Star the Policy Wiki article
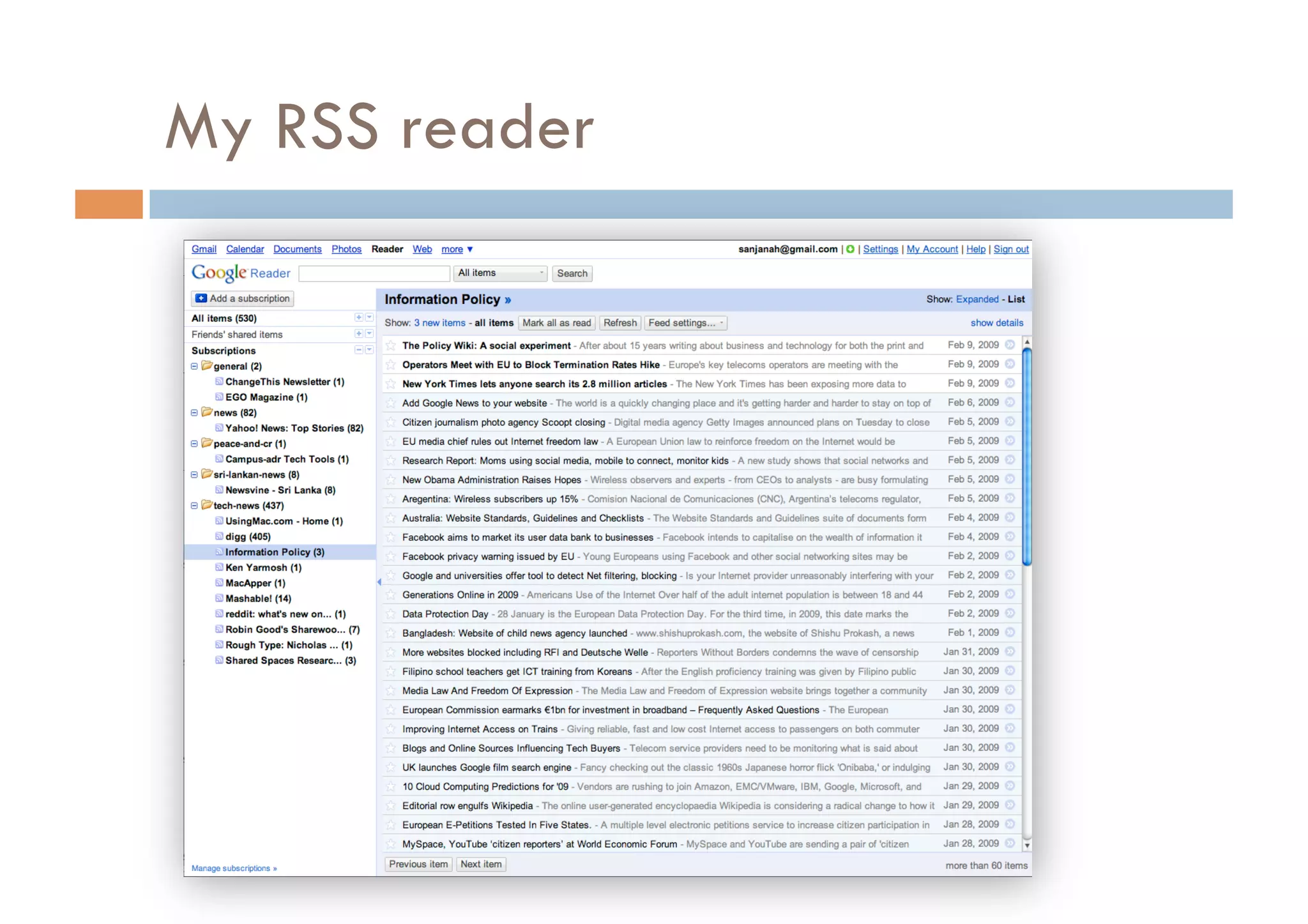Image resolution: width=1308 pixels, height=924 pixels. pyautogui.click(x=391, y=345)
